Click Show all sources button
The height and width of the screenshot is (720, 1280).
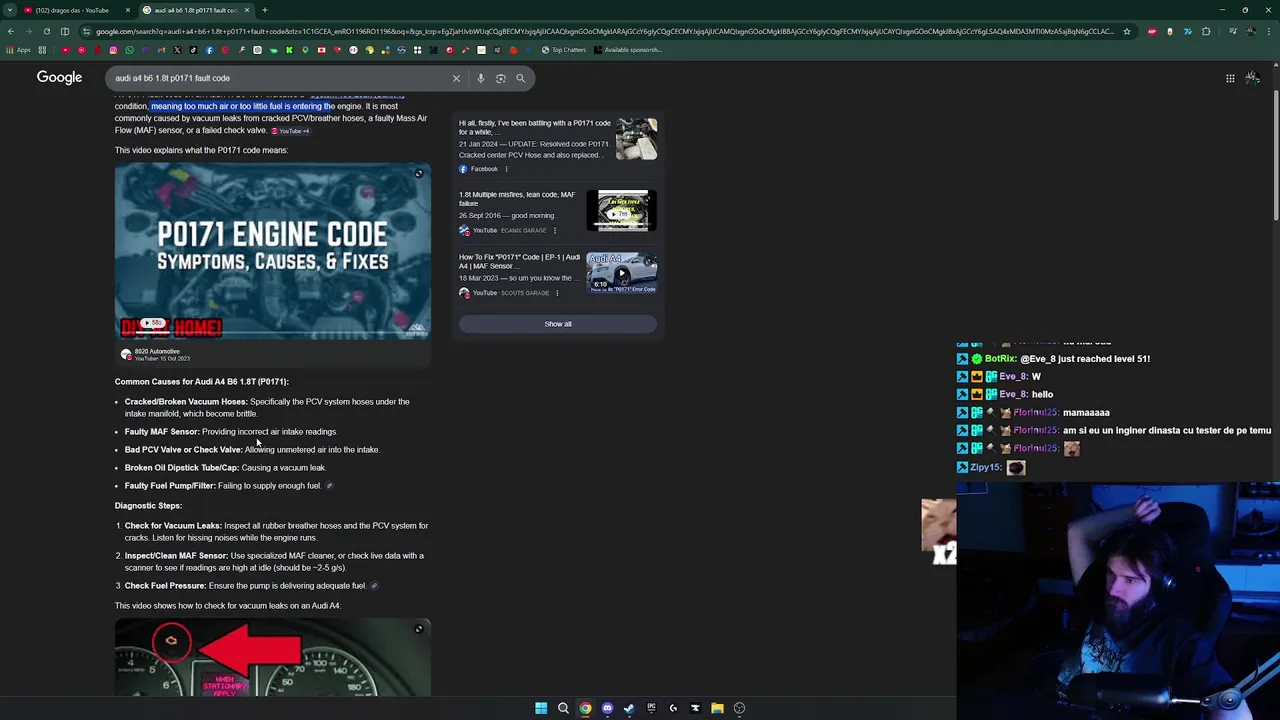[558, 324]
